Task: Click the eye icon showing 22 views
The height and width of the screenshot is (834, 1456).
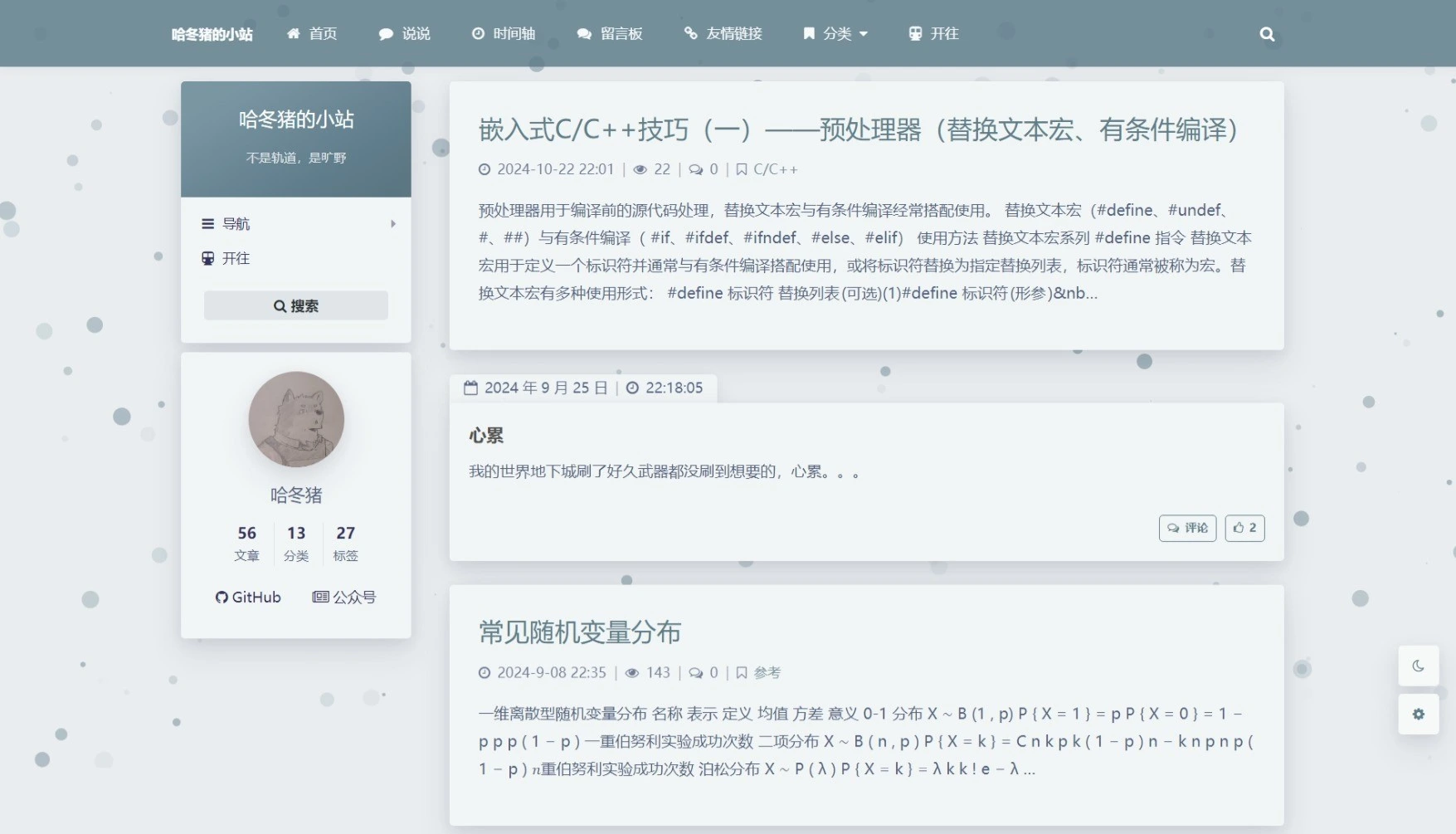Action: pyautogui.click(x=639, y=169)
